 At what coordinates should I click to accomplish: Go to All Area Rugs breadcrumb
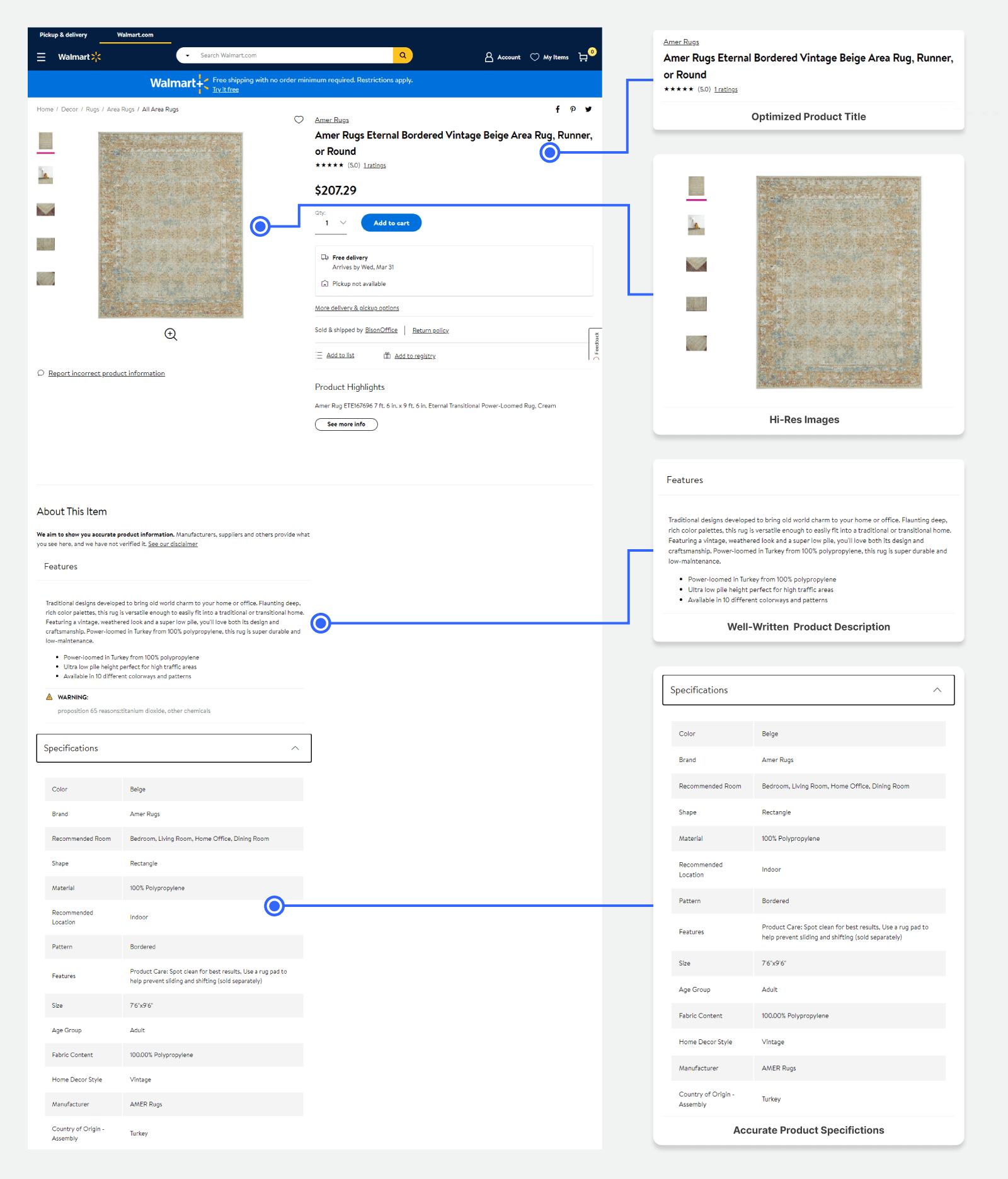tap(160, 109)
